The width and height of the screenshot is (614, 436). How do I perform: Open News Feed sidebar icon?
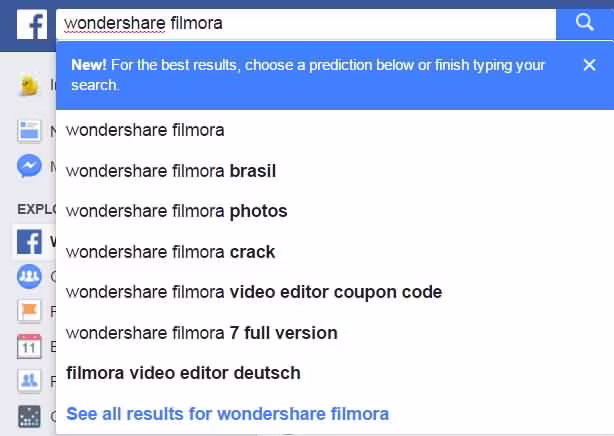30,131
